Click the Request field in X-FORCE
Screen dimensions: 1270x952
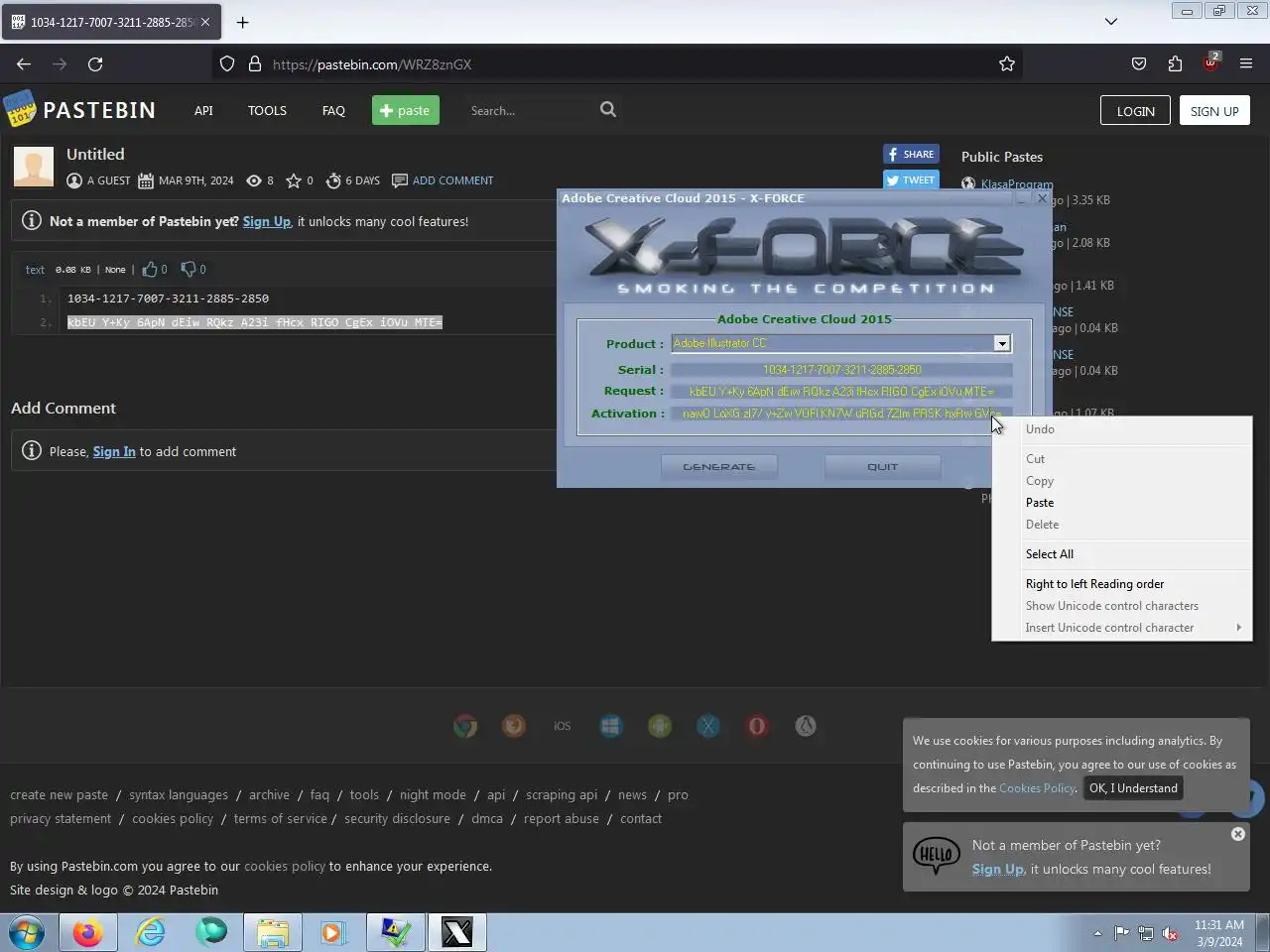(x=841, y=392)
